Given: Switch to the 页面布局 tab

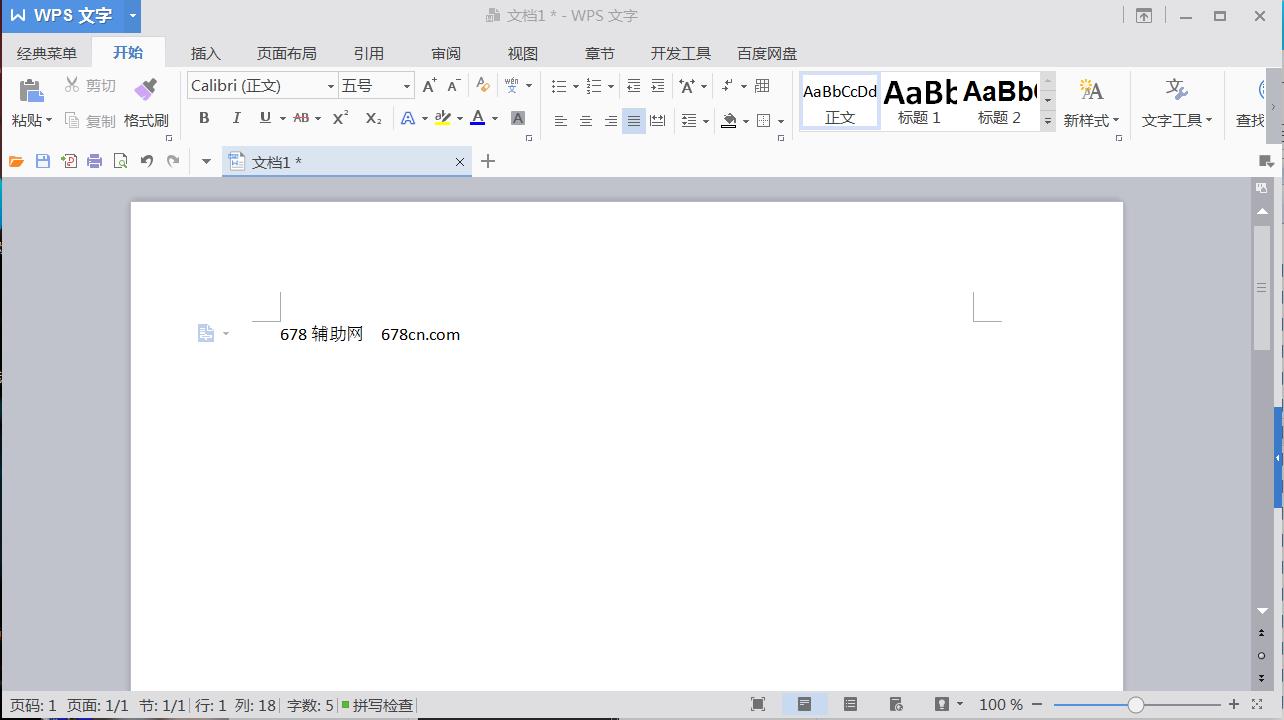Looking at the screenshot, I should 287,53.
